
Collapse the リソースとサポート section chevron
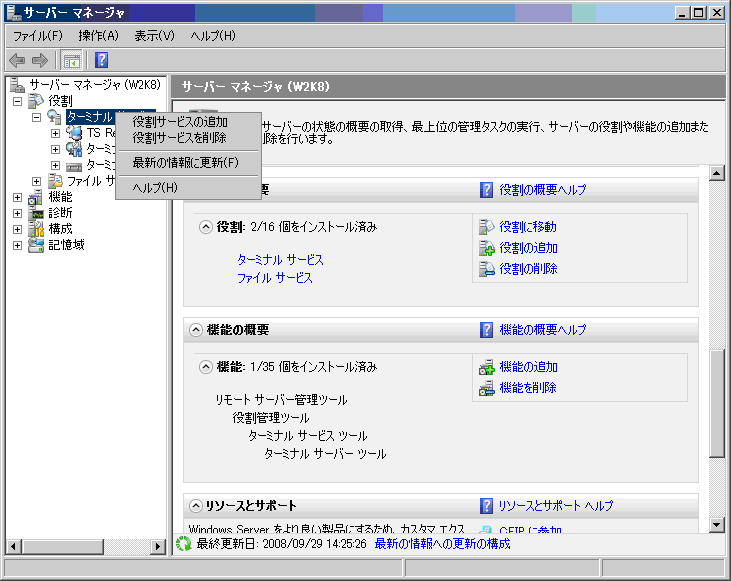click(x=196, y=505)
